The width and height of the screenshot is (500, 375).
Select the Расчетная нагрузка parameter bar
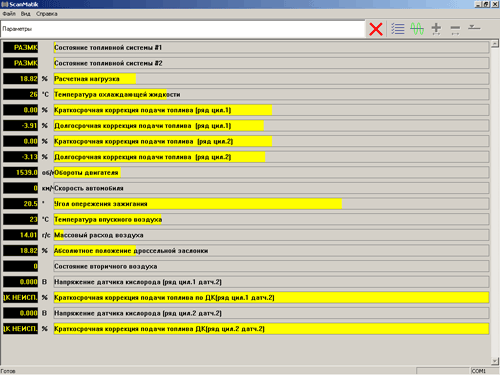click(271, 79)
